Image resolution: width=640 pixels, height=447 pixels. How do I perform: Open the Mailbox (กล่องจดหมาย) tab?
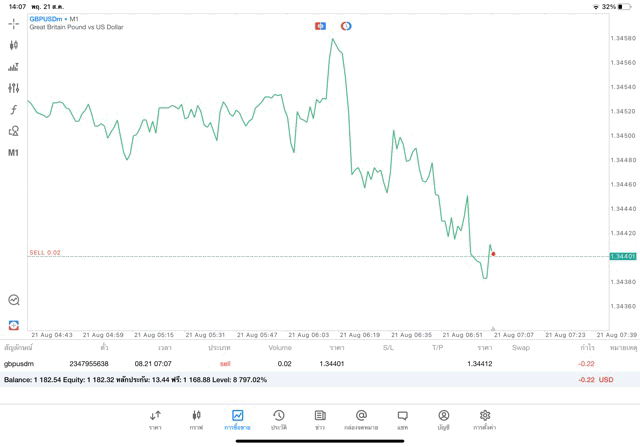(361, 420)
